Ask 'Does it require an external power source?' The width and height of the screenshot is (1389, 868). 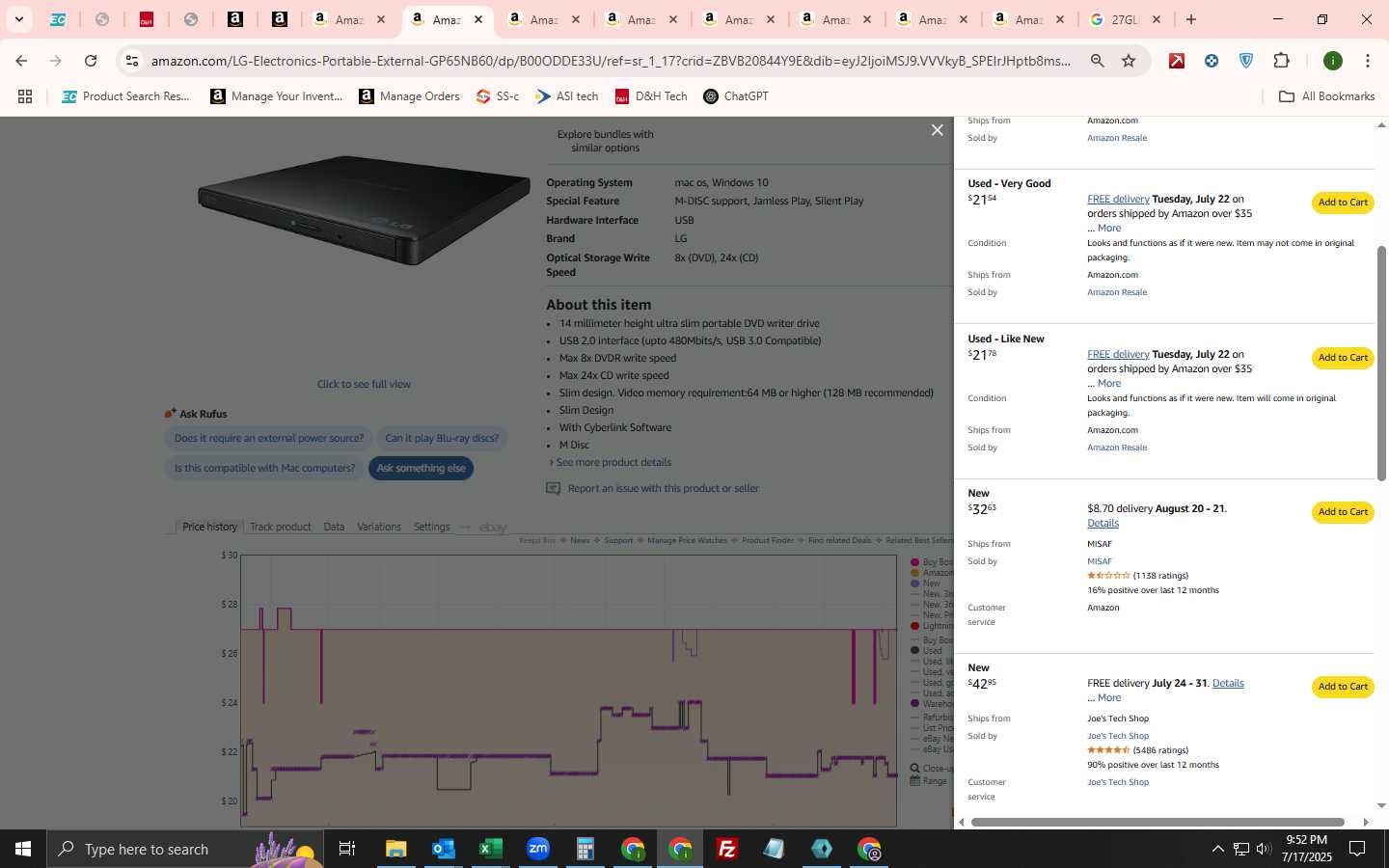tap(269, 438)
